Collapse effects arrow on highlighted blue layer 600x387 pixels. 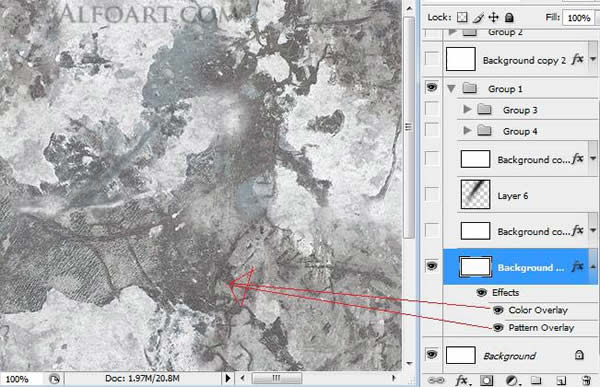(593, 266)
